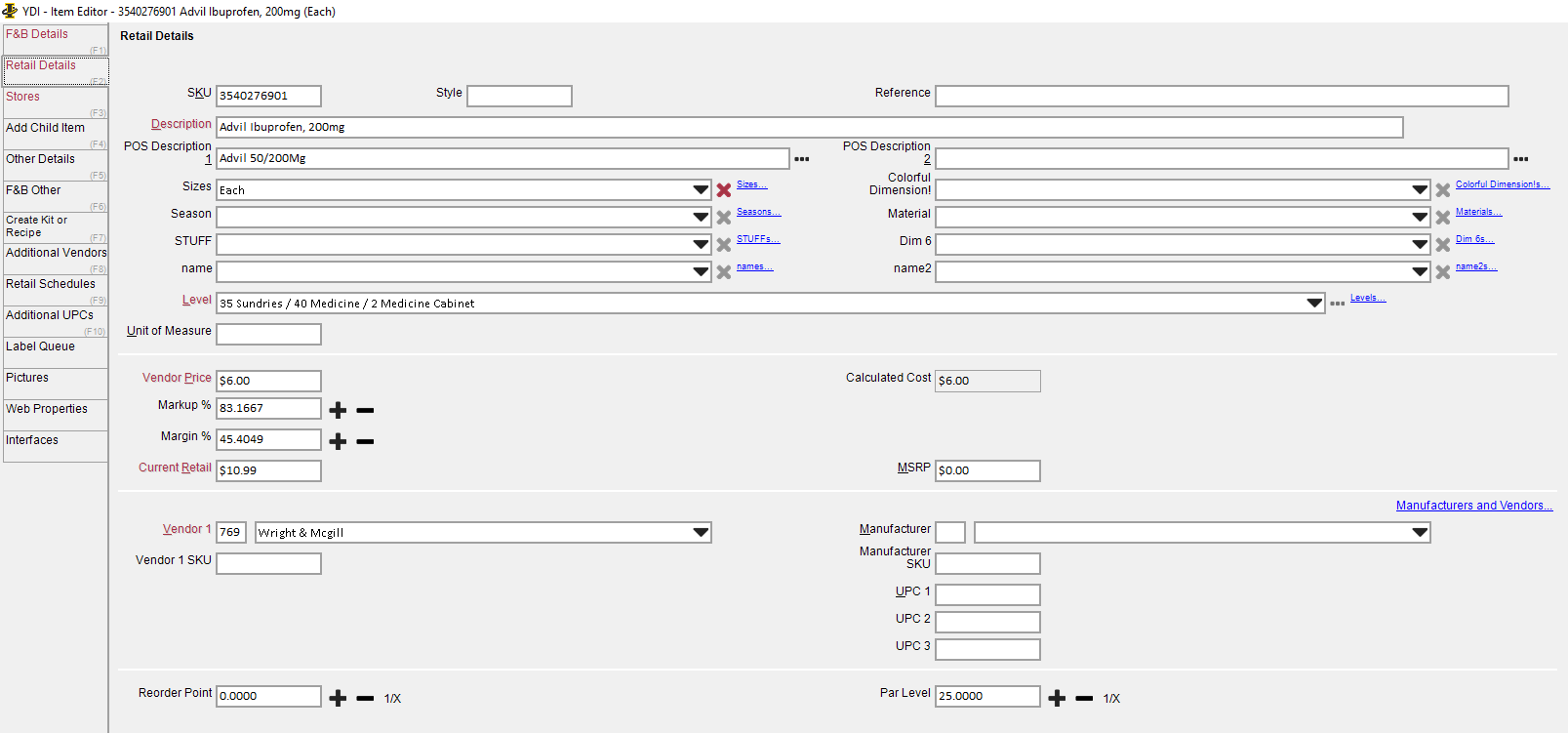Increase Margin % with plus icon
The width and height of the screenshot is (1568, 733).
338,442
